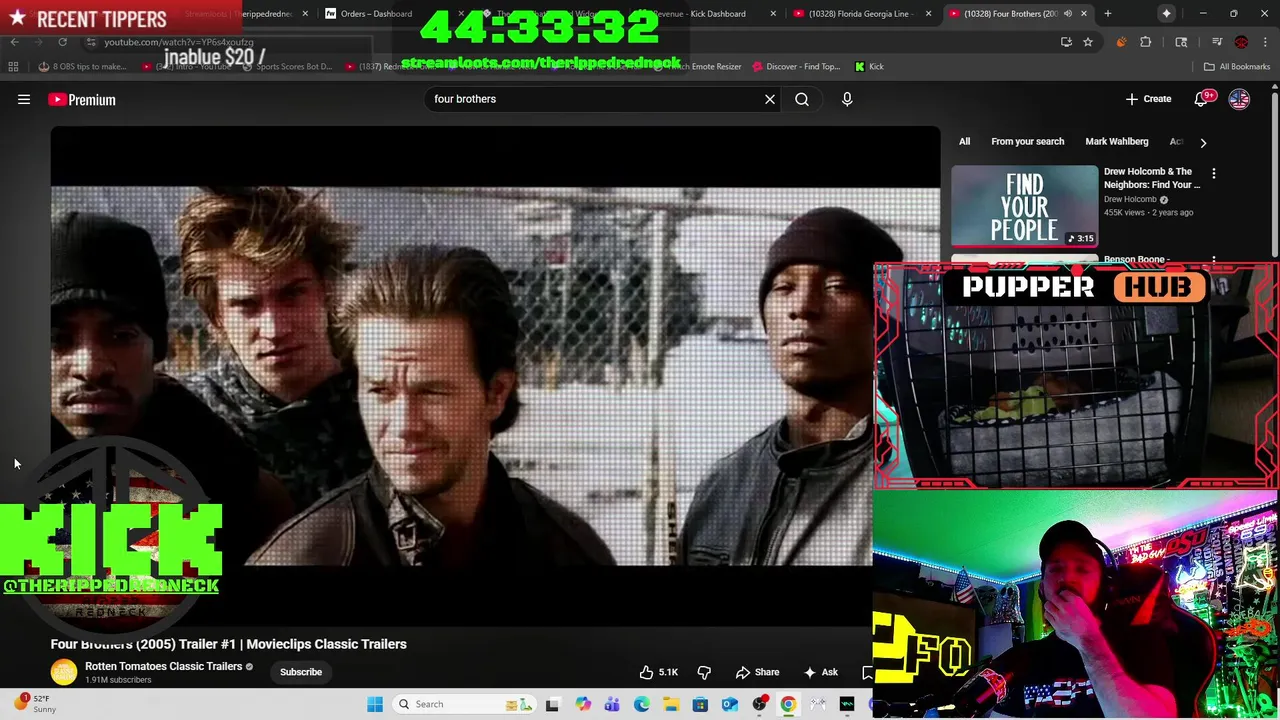1280x720 pixels.
Task: Mute the playing Four Brothers tab
Action: tap(1067, 14)
